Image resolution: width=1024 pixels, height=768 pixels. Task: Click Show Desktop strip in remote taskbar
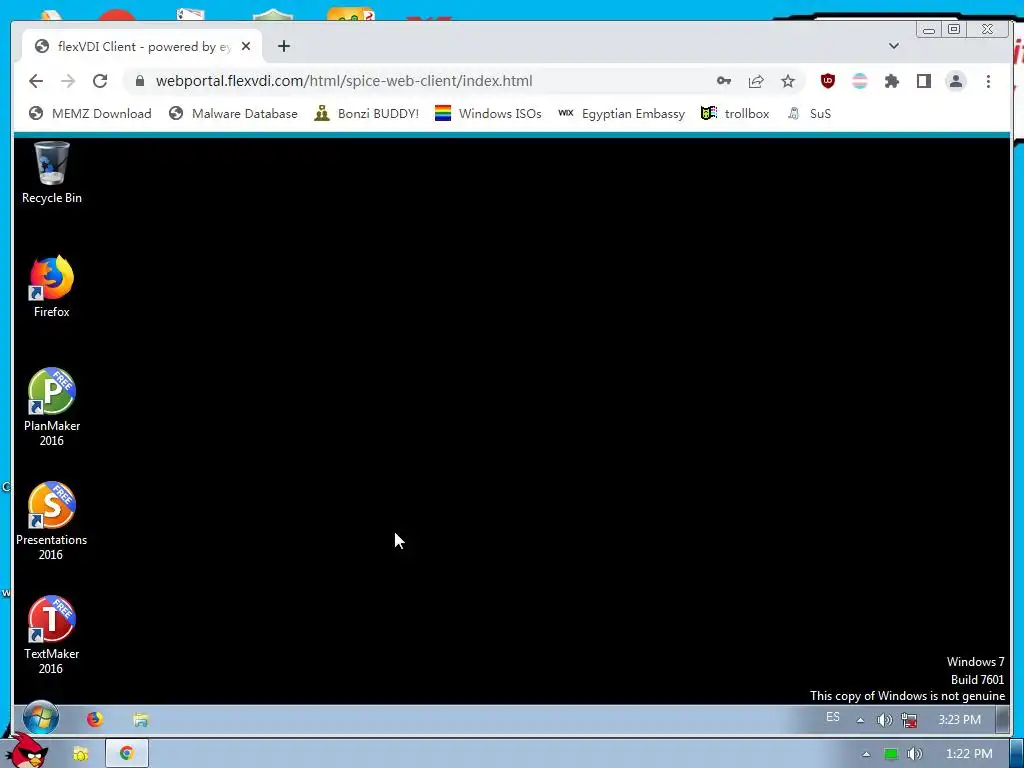point(1004,720)
